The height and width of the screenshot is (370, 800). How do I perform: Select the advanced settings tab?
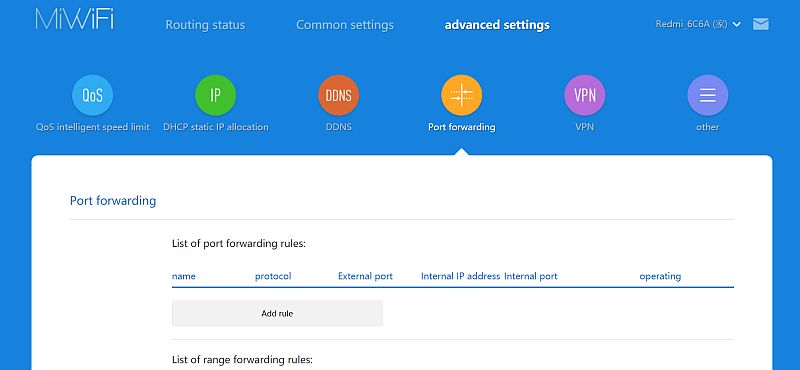pos(497,24)
